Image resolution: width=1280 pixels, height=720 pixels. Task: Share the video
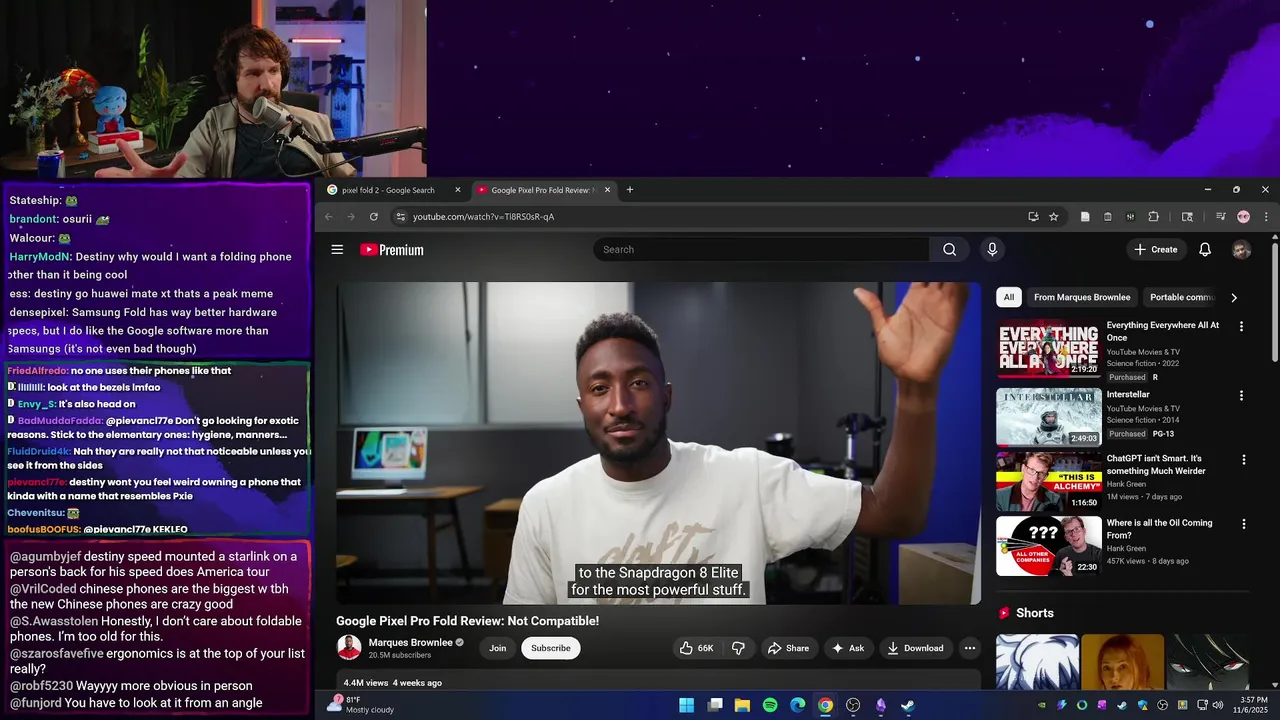point(788,648)
